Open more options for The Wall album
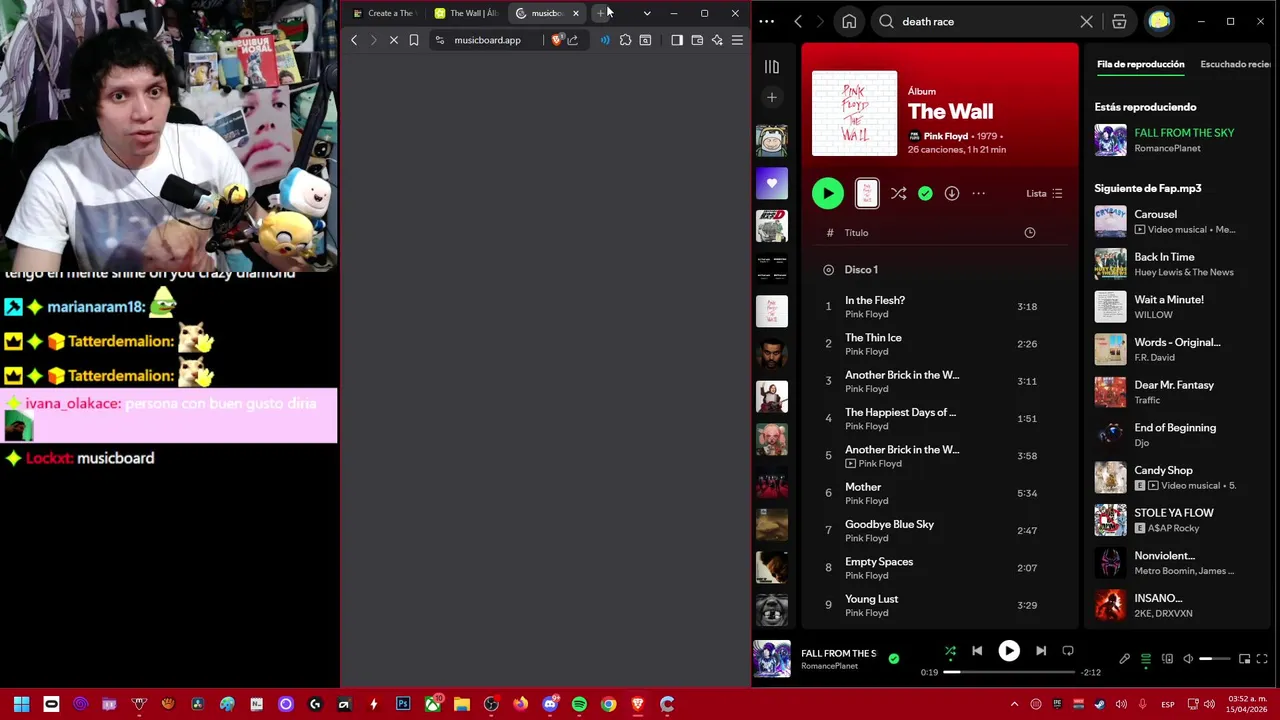 tap(978, 193)
